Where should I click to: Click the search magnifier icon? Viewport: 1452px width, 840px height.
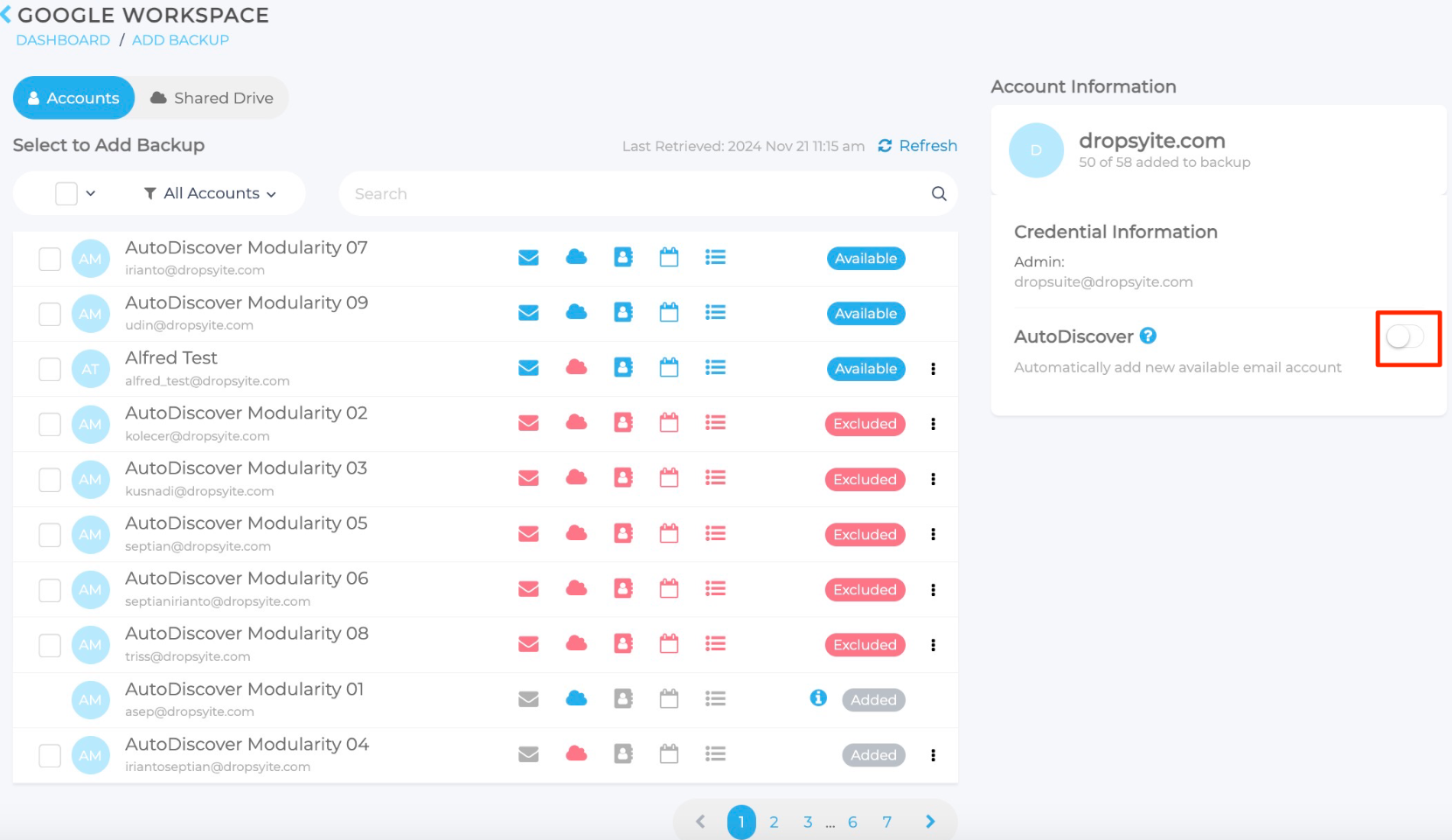pyautogui.click(x=939, y=194)
